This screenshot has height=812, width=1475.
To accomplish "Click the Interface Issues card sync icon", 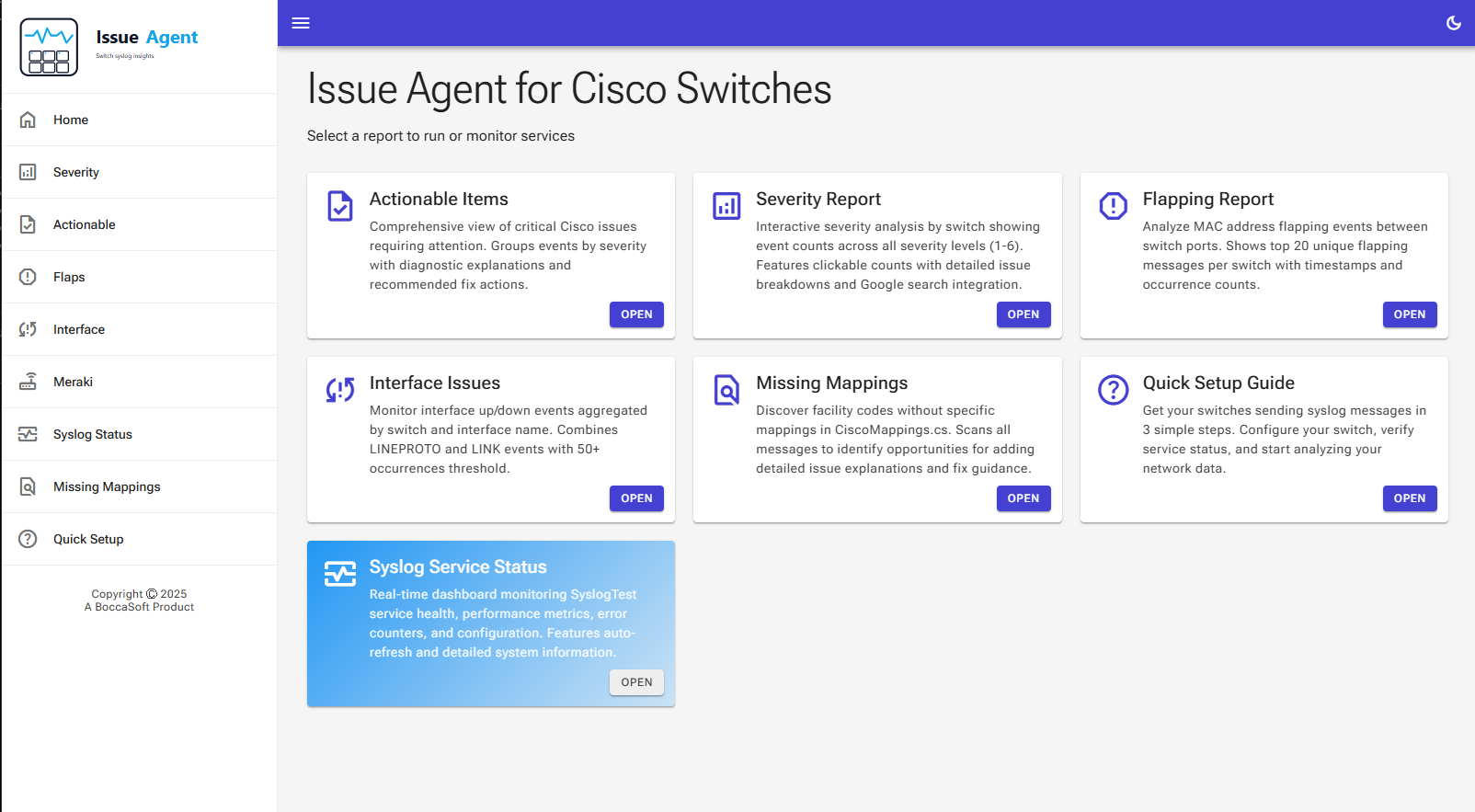I will 340,390.
